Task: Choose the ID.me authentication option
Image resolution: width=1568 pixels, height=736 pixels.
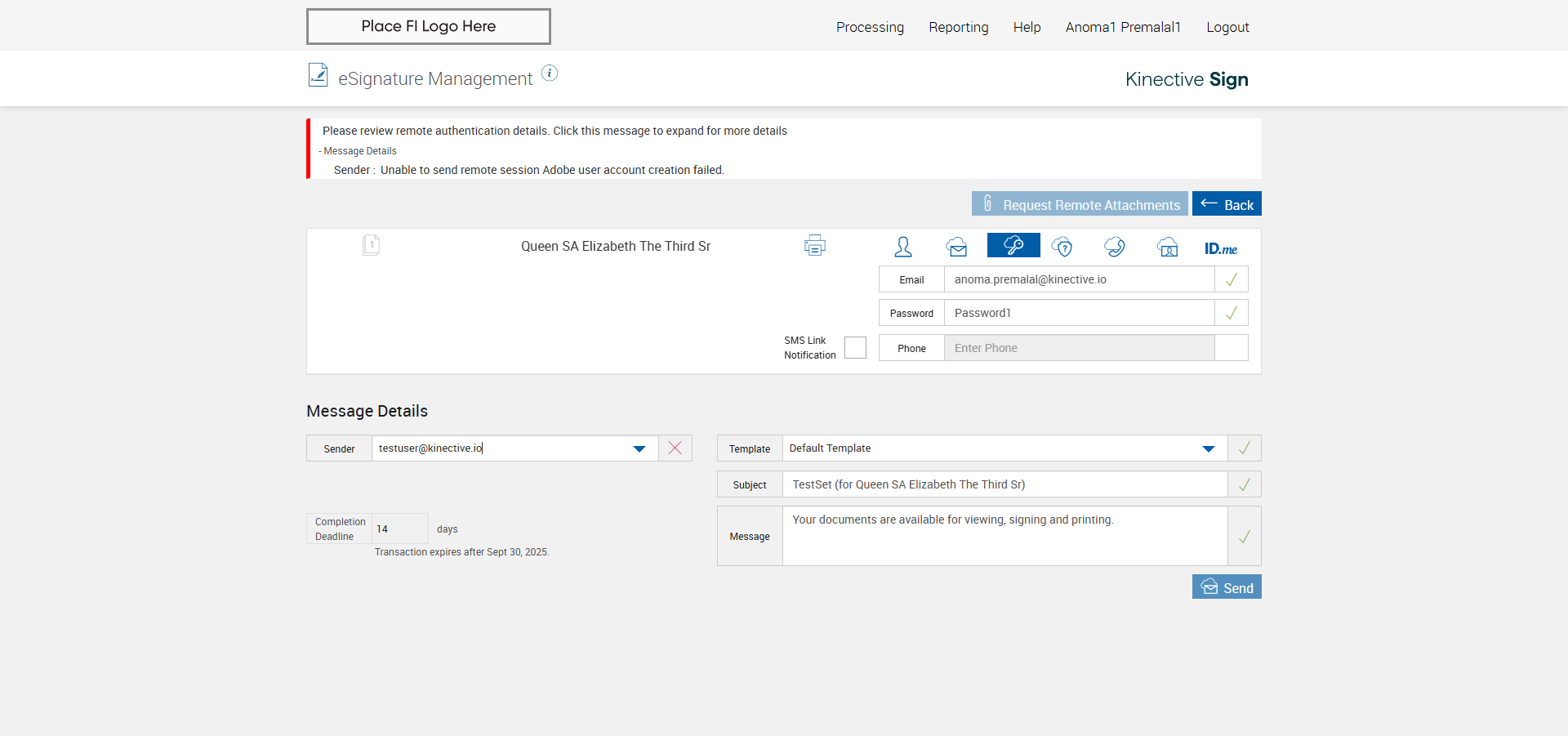Action: [x=1220, y=248]
